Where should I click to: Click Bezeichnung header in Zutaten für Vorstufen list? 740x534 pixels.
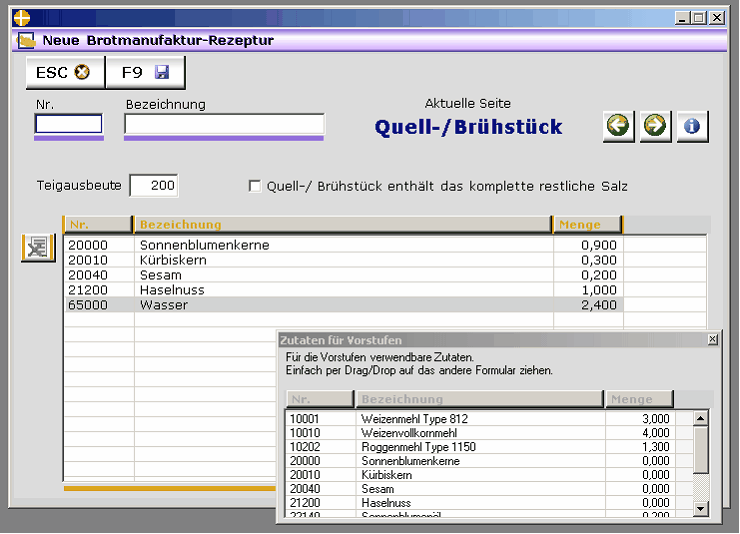480,399
